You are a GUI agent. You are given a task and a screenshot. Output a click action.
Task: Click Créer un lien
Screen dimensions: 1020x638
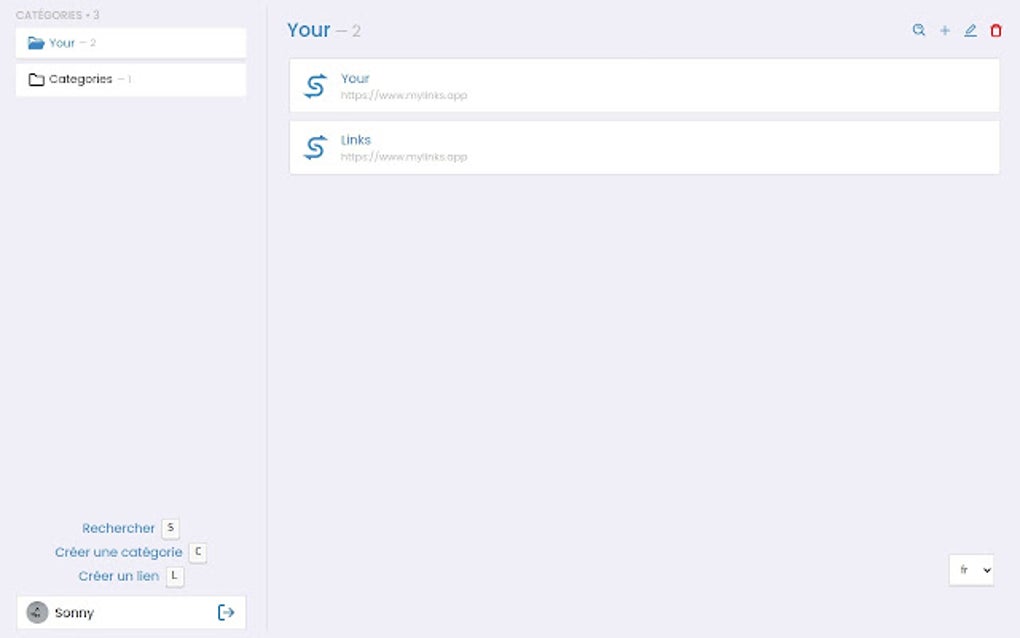(118, 576)
